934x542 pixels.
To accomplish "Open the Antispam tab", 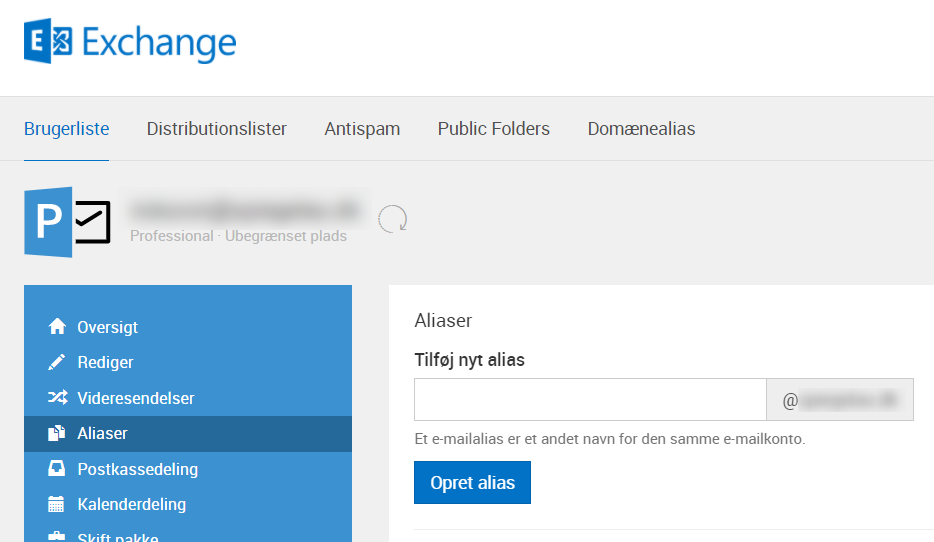I will click(x=362, y=129).
